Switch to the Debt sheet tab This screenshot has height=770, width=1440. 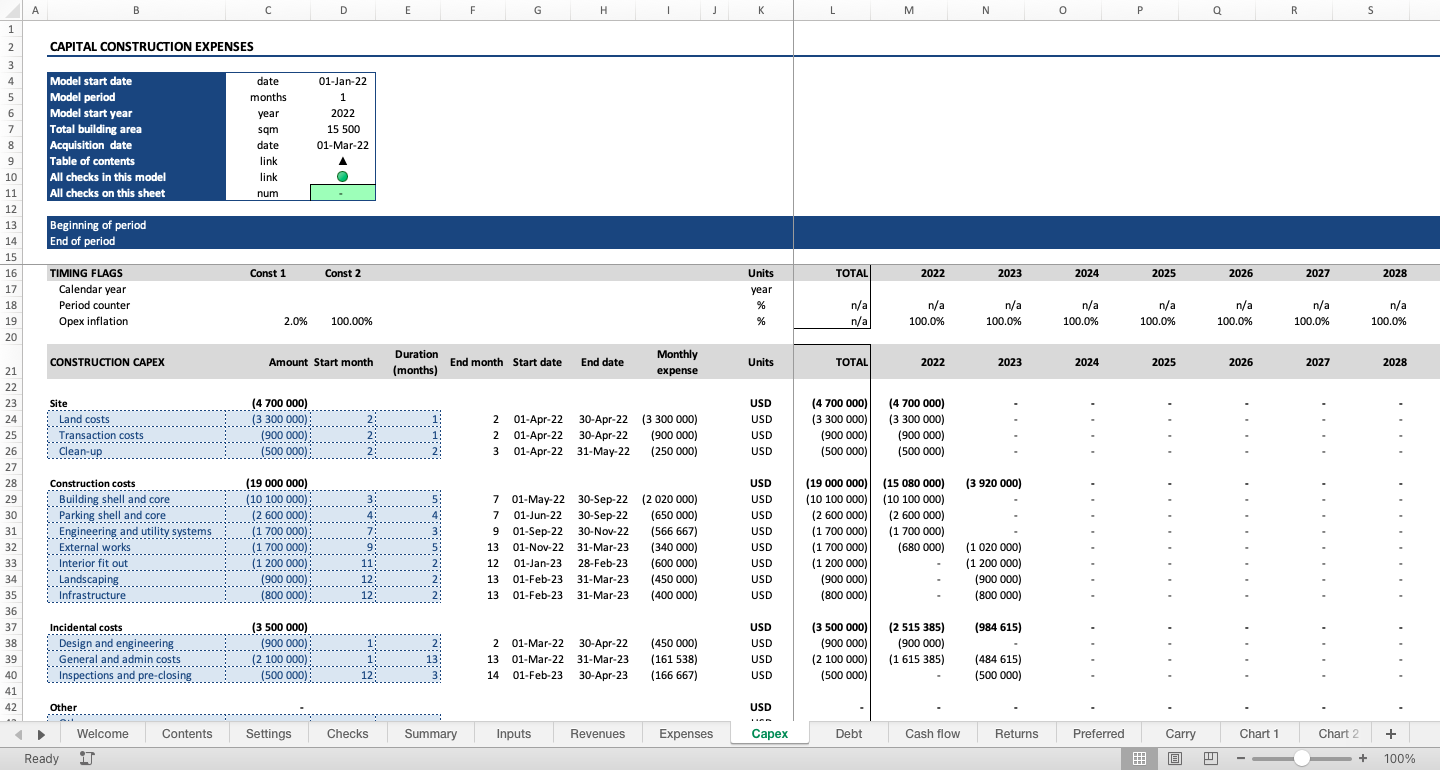point(848,733)
